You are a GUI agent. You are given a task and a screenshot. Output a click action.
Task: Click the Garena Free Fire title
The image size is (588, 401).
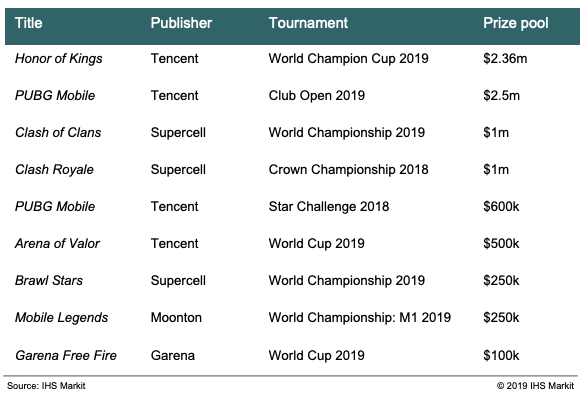pyautogui.click(x=66, y=355)
